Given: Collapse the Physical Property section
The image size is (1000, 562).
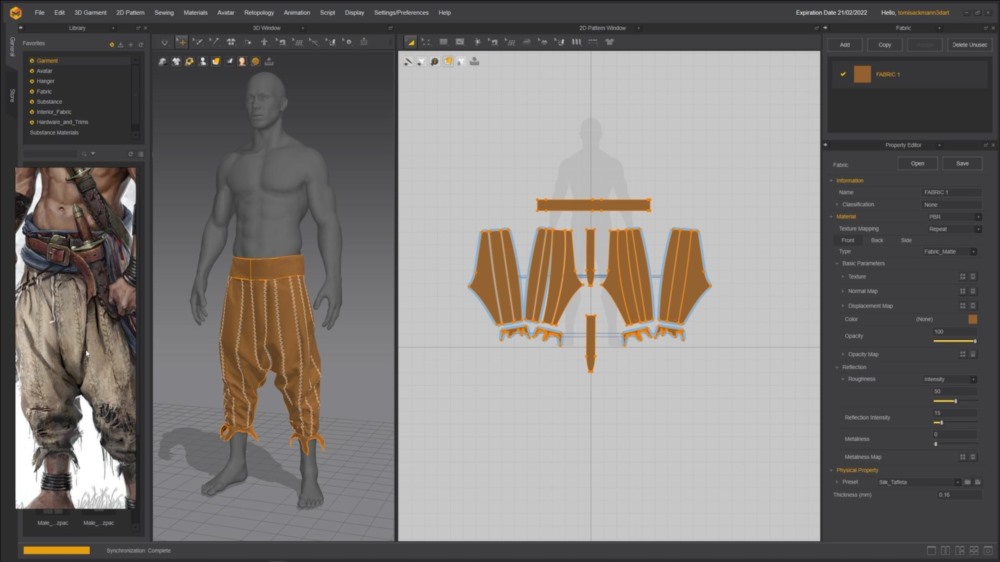Looking at the screenshot, I should pos(832,470).
